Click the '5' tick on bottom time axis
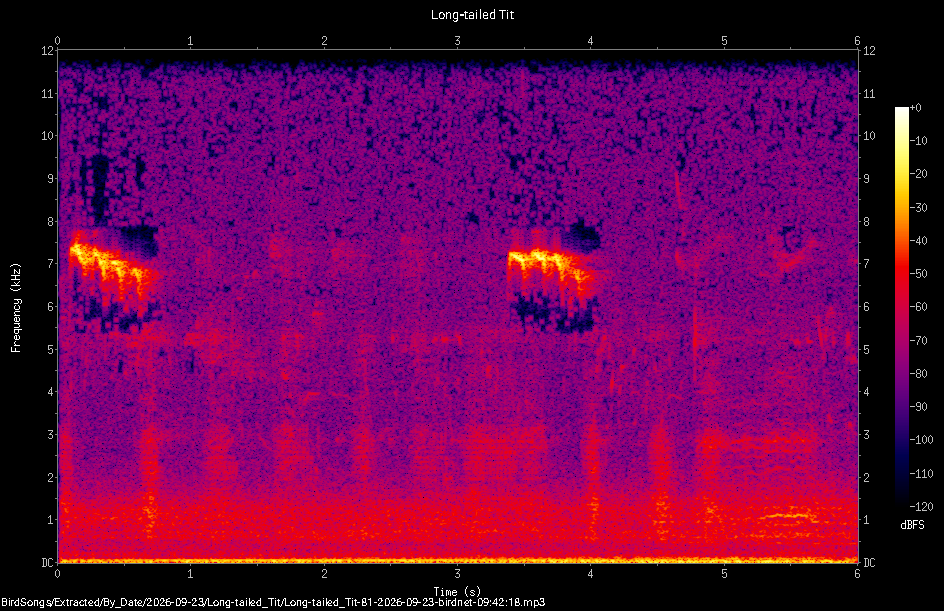944x611 pixels. pyautogui.click(x=724, y=574)
